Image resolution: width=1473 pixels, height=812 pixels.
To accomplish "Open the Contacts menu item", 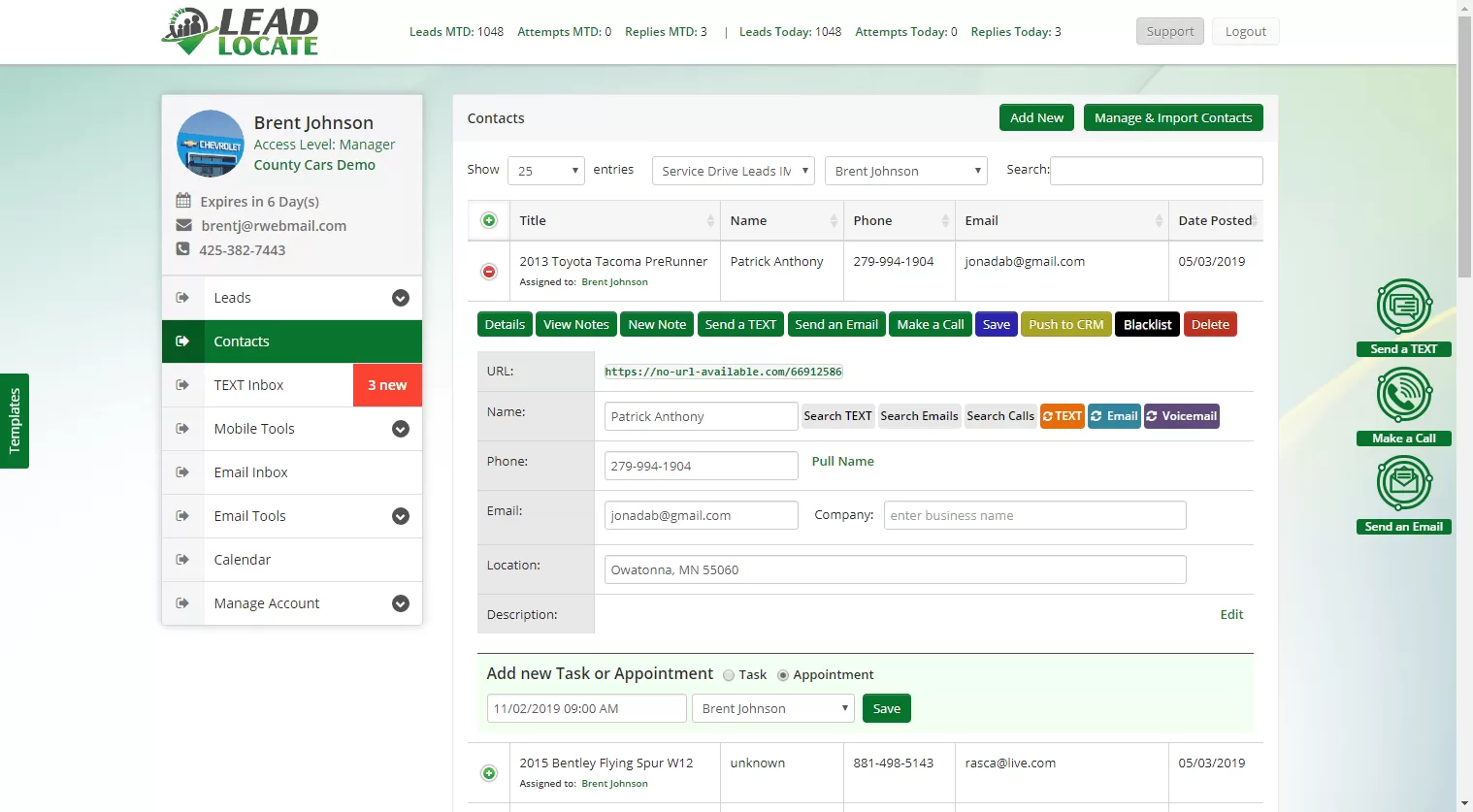I will click(x=292, y=341).
